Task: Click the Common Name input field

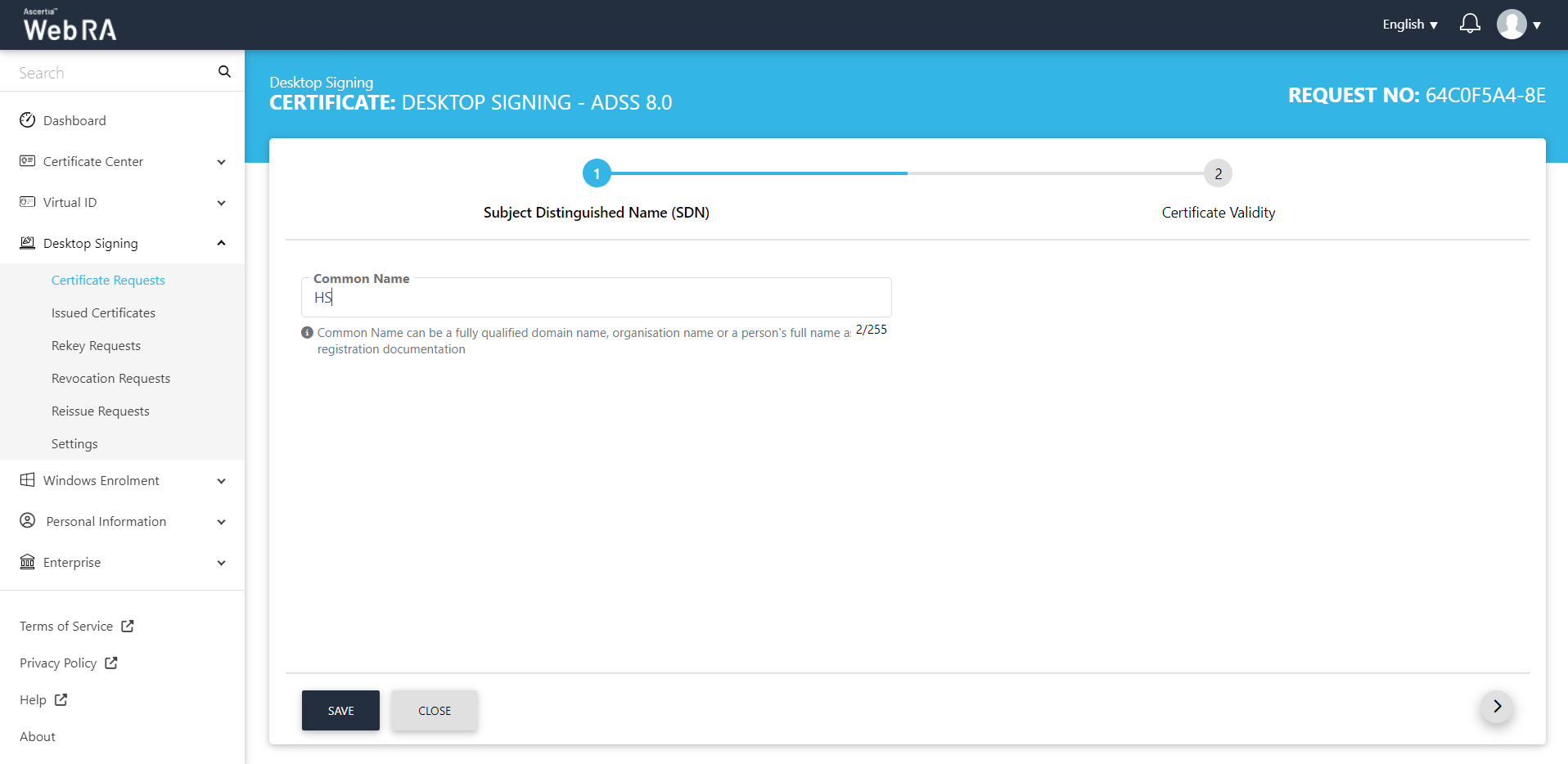Action: coord(596,298)
